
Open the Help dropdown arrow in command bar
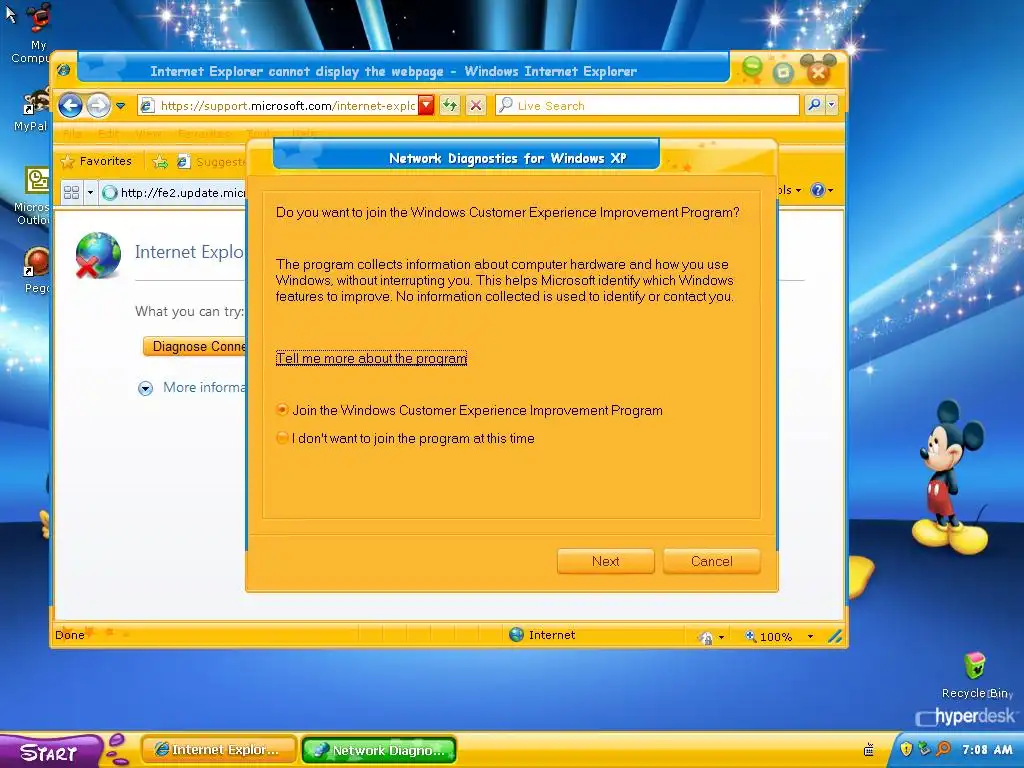pyautogui.click(x=831, y=191)
